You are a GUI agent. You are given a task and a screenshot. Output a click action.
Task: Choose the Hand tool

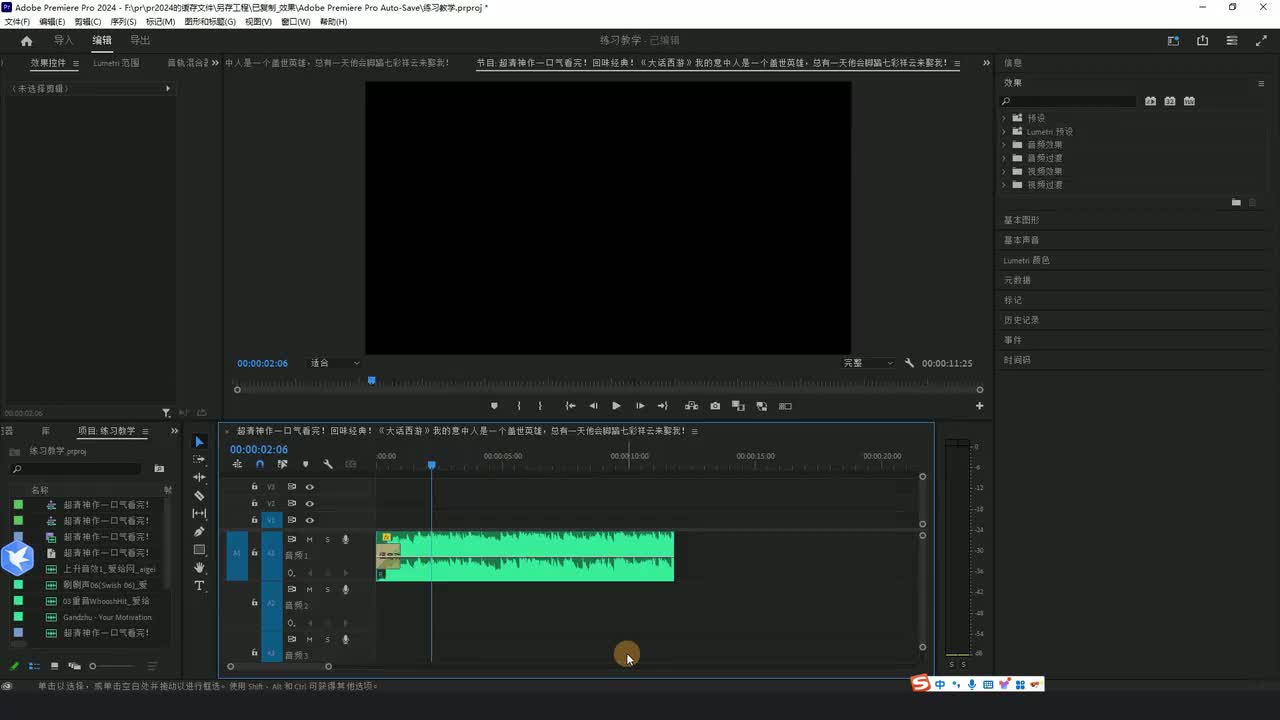199,567
